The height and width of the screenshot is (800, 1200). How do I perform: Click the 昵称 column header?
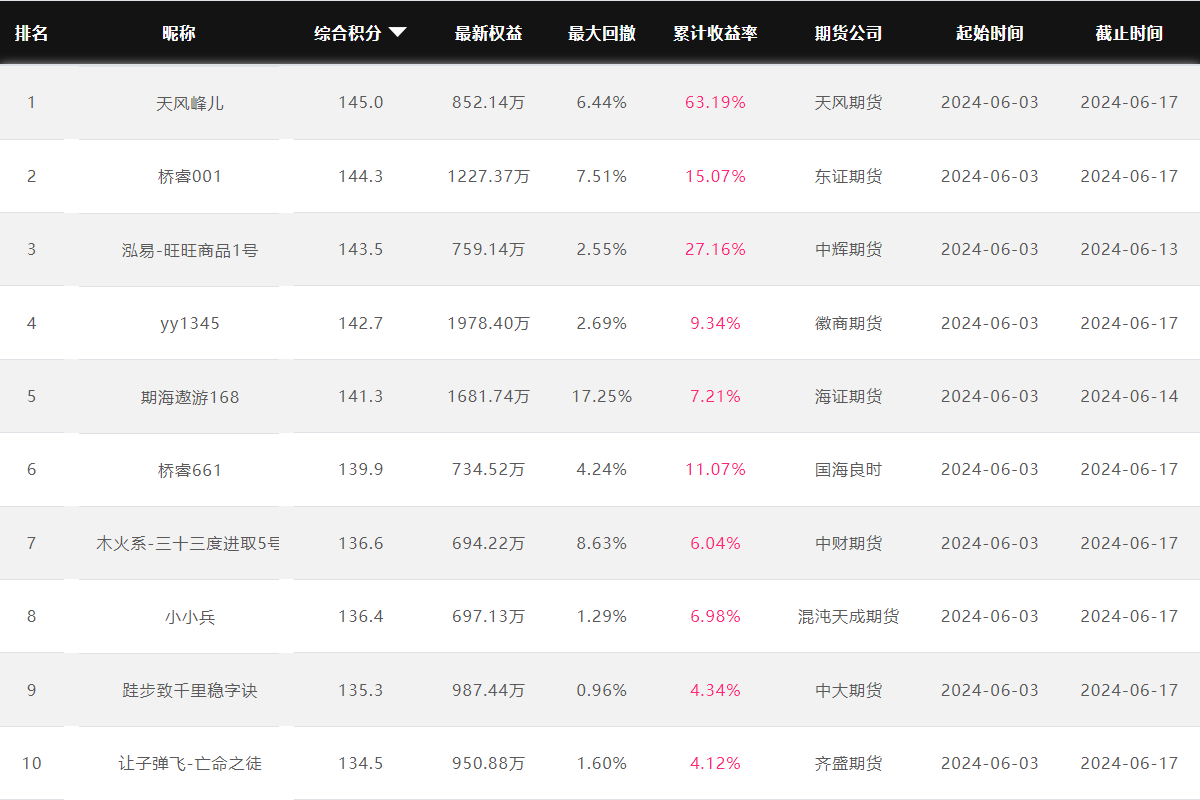coord(179,33)
